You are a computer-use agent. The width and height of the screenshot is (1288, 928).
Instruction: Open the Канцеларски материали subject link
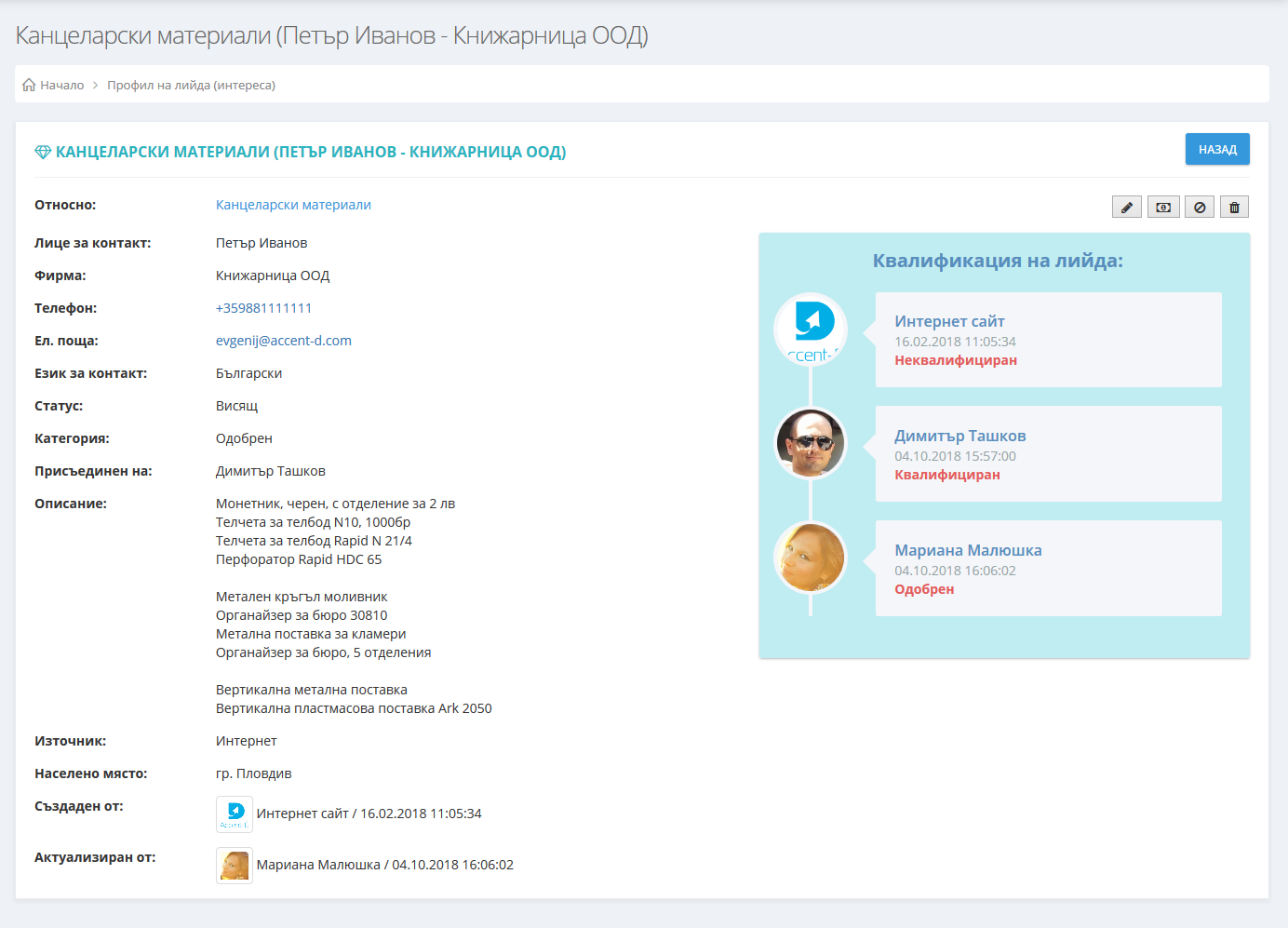point(293,205)
